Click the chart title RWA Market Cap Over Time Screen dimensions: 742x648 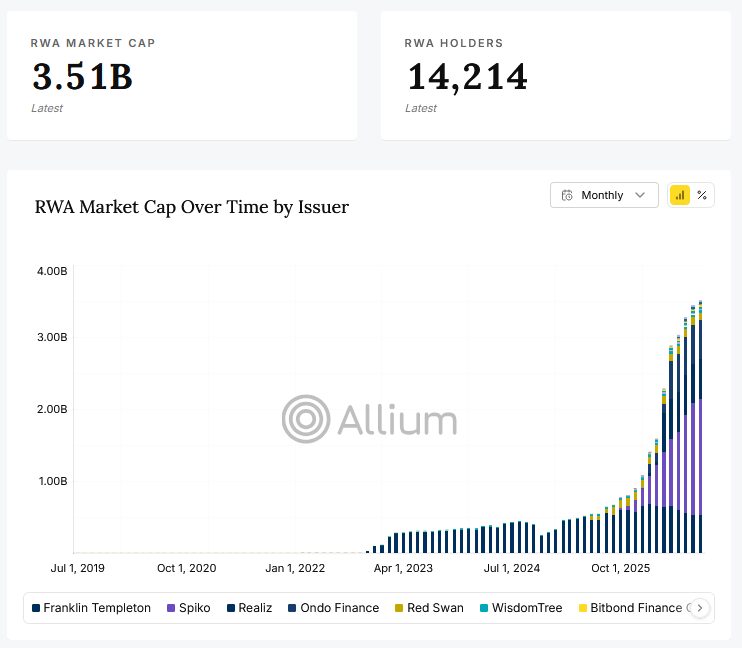pyautogui.click(x=192, y=207)
